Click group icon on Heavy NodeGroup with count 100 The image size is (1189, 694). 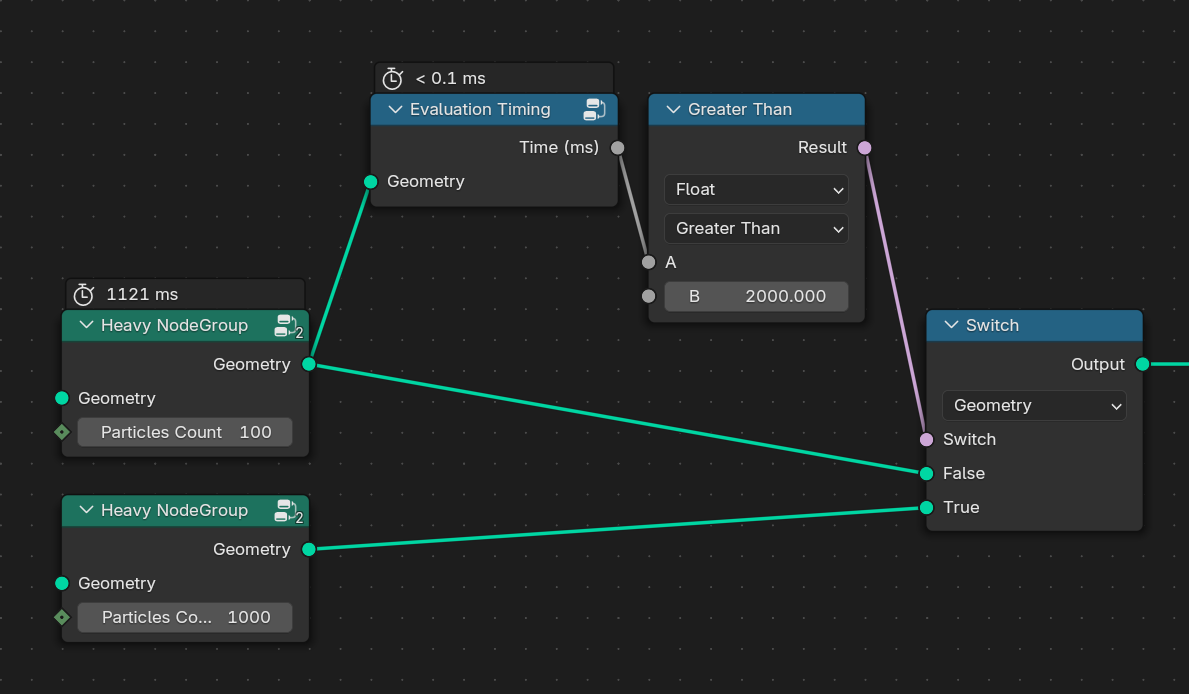[x=288, y=325]
